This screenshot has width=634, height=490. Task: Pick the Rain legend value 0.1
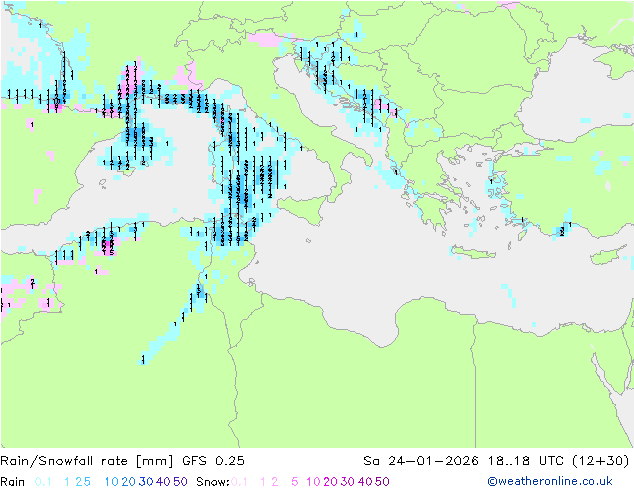tap(43, 482)
